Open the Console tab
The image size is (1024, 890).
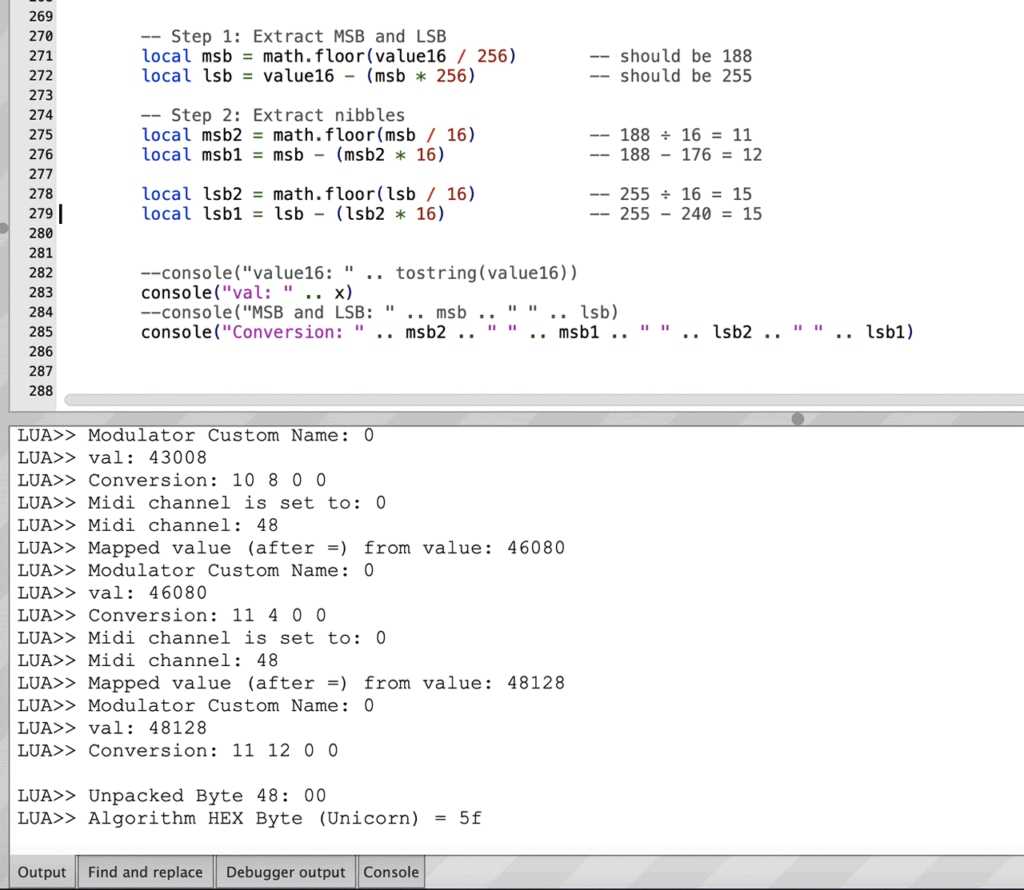click(391, 872)
